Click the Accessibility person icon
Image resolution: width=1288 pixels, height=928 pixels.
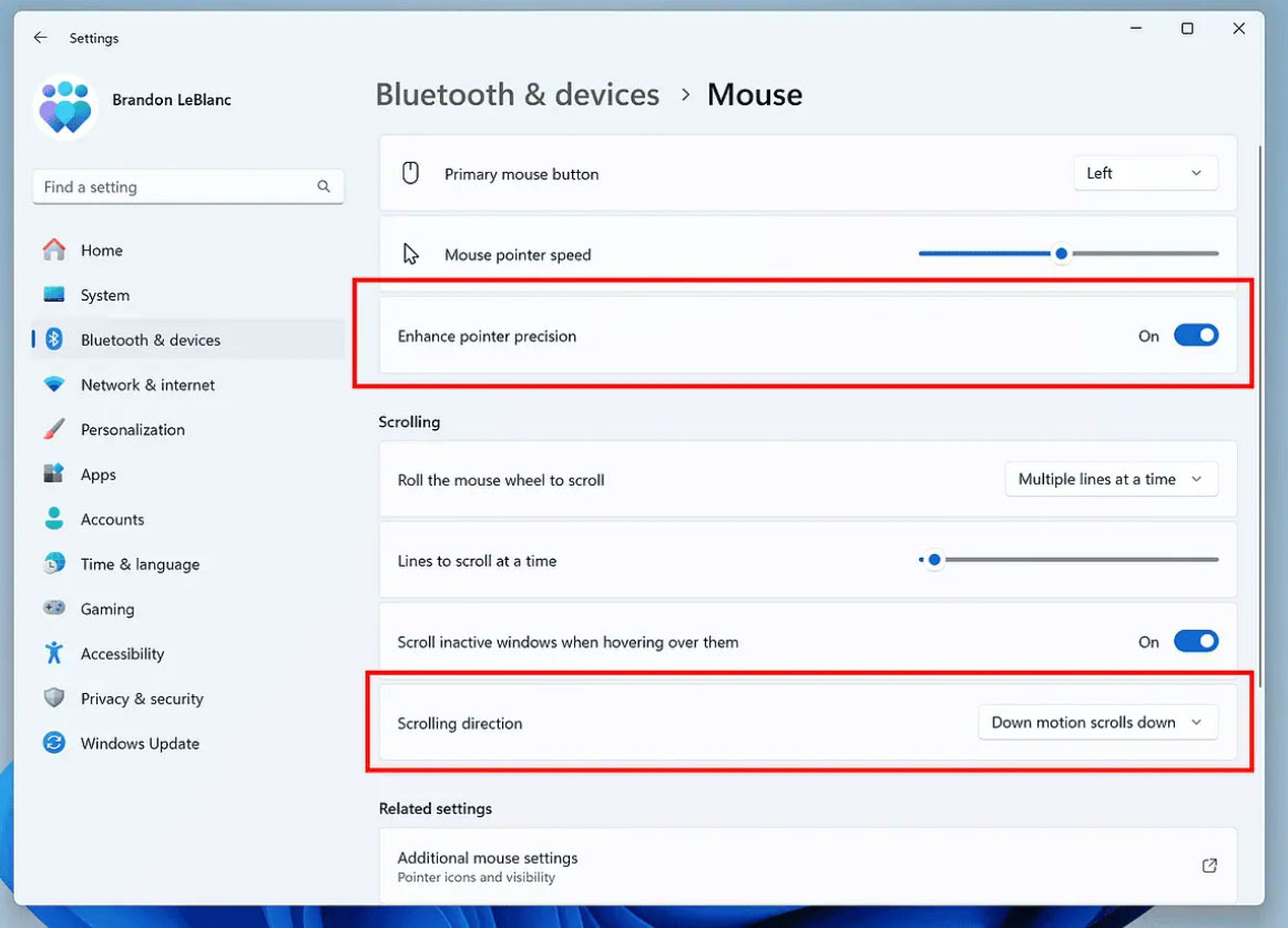click(54, 653)
